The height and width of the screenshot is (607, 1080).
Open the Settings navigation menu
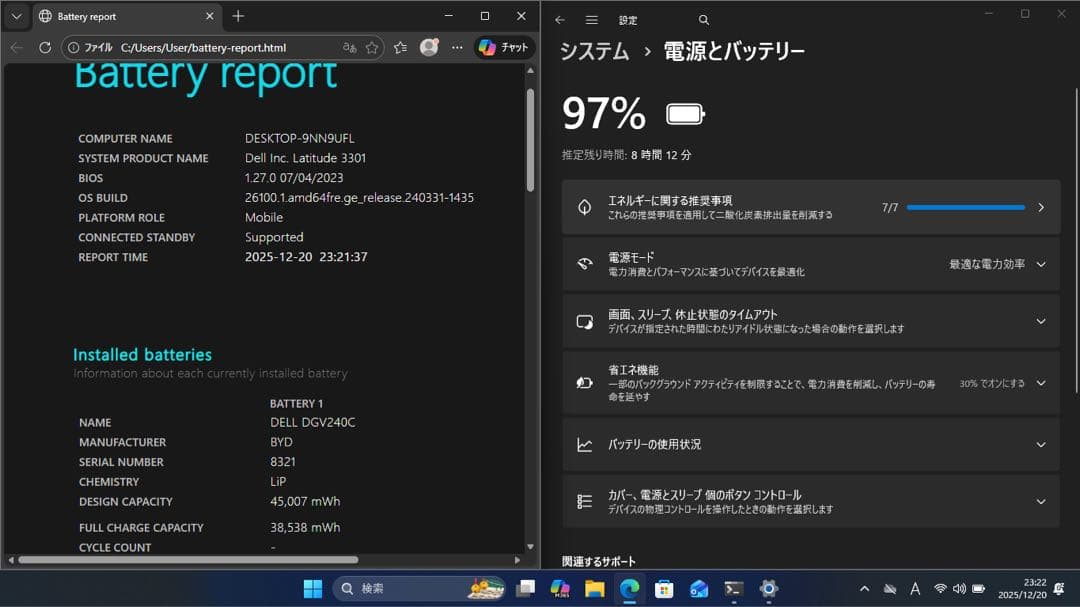593,19
